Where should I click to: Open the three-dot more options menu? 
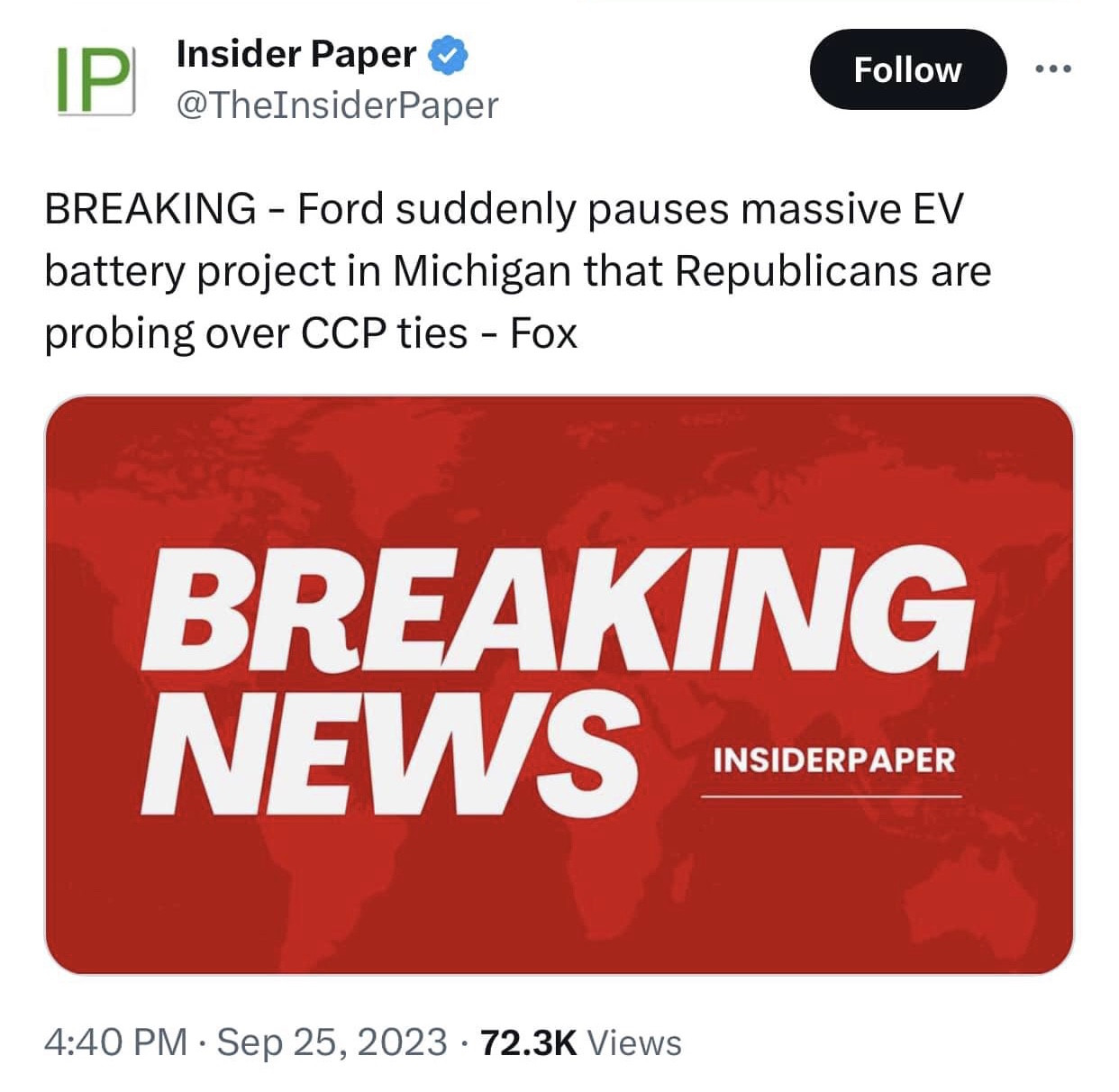pos(1053,68)
